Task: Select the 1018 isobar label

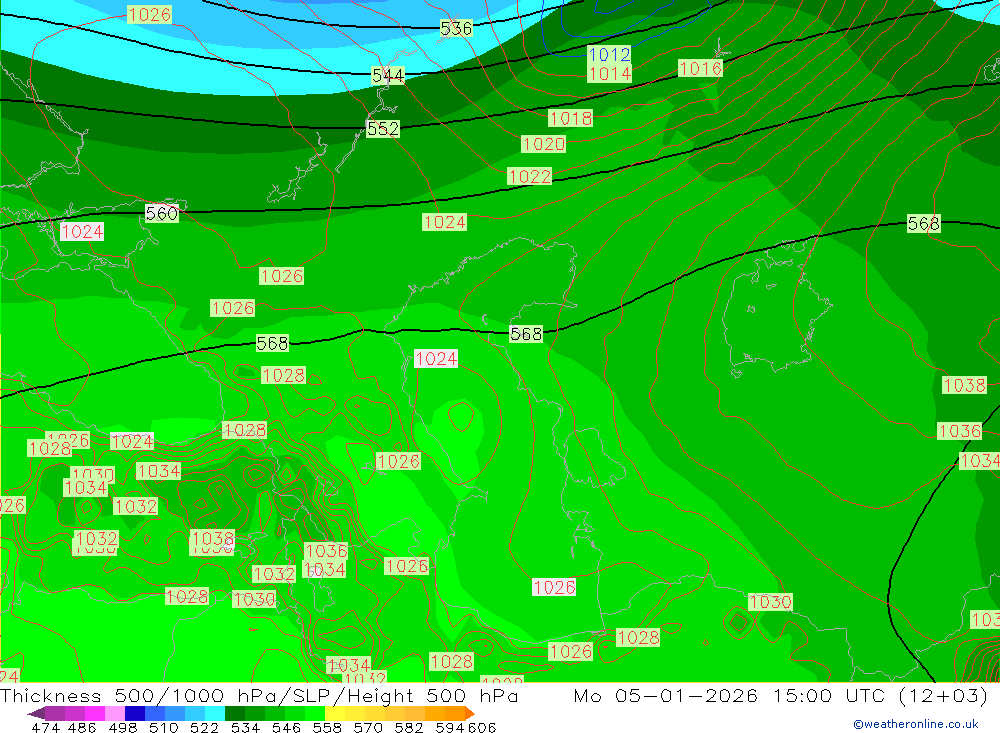Action: 570,118
